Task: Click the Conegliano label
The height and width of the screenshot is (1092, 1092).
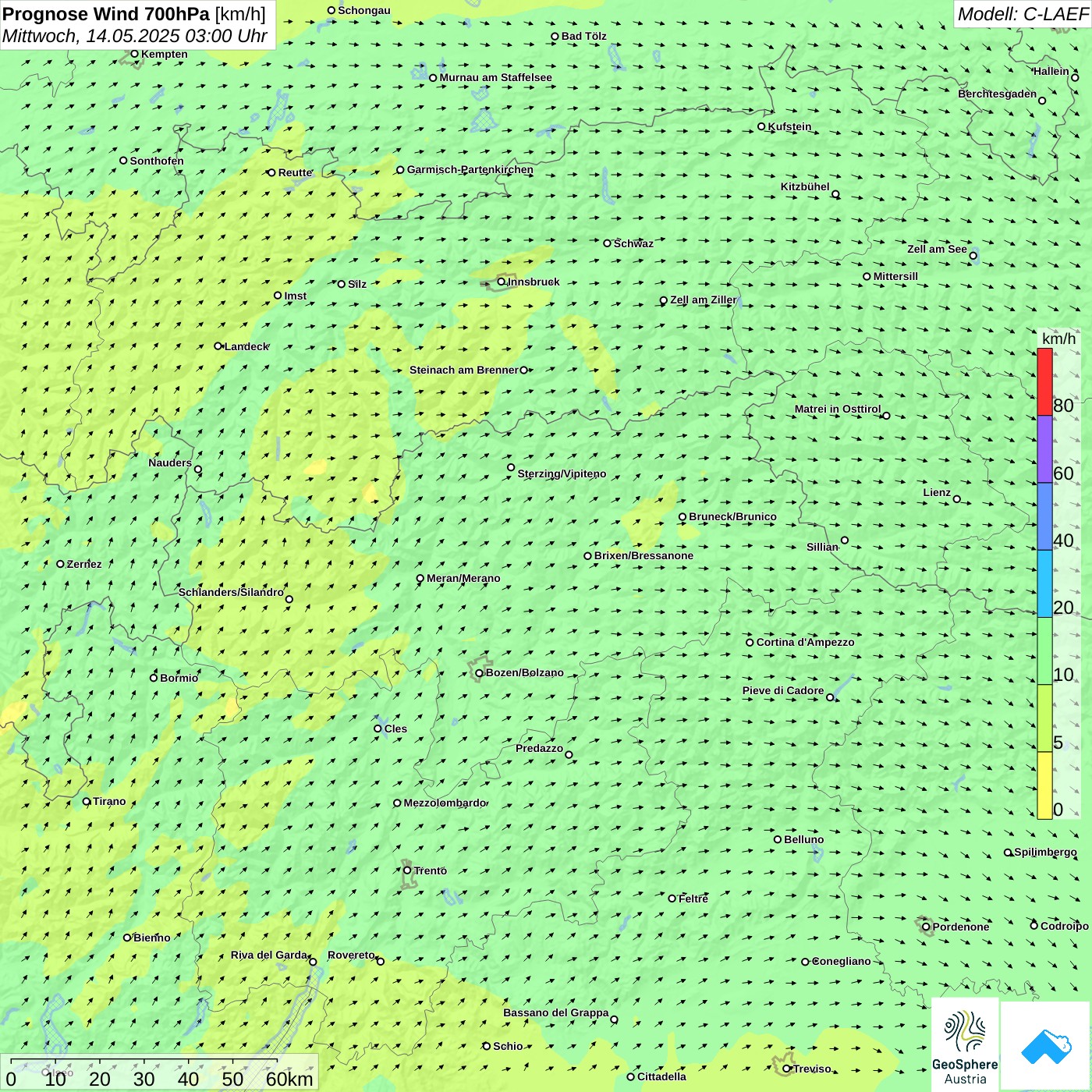Action: click(841, 961)
